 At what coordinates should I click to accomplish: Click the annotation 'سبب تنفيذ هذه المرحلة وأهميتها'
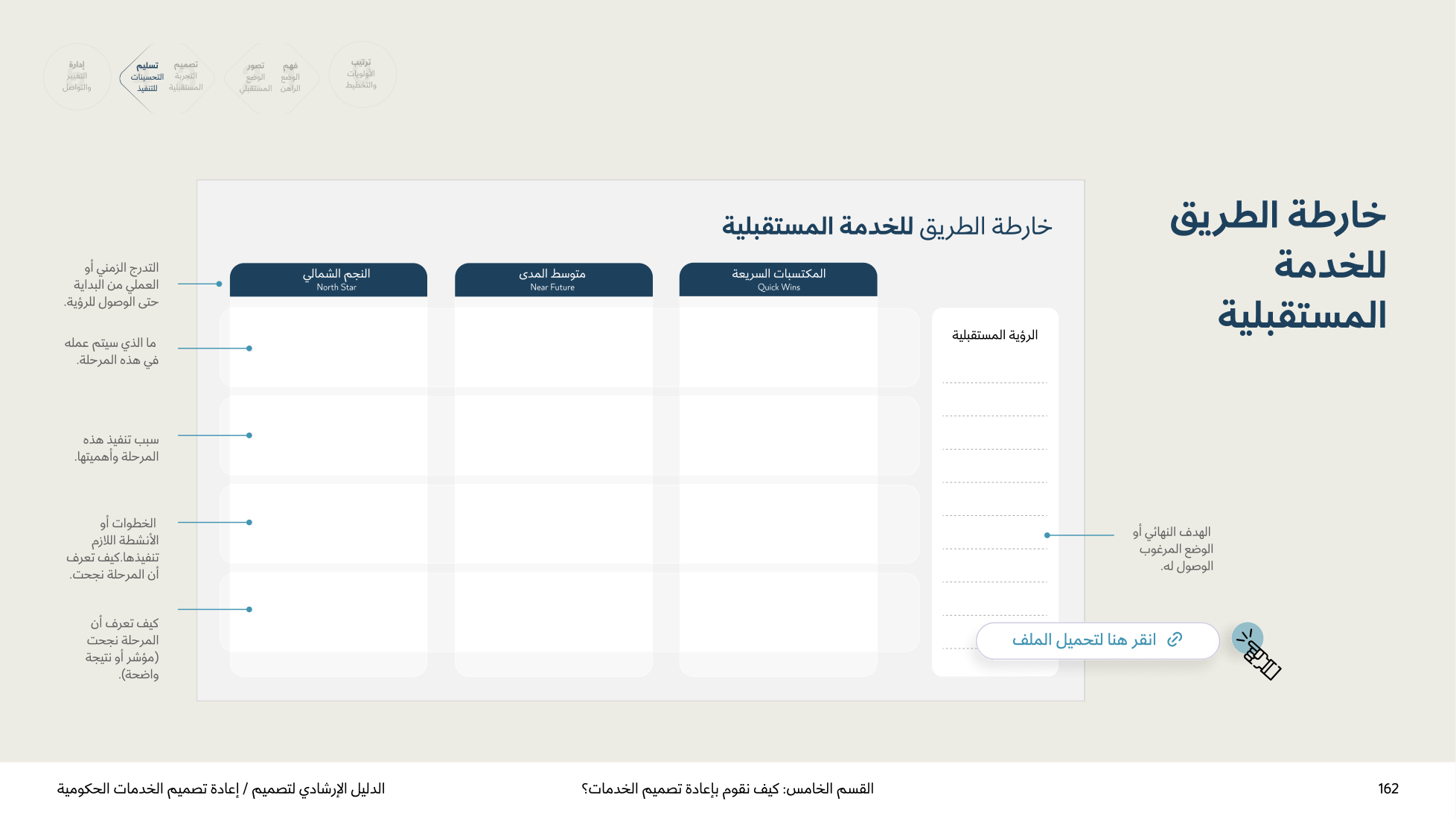point(116,448)
